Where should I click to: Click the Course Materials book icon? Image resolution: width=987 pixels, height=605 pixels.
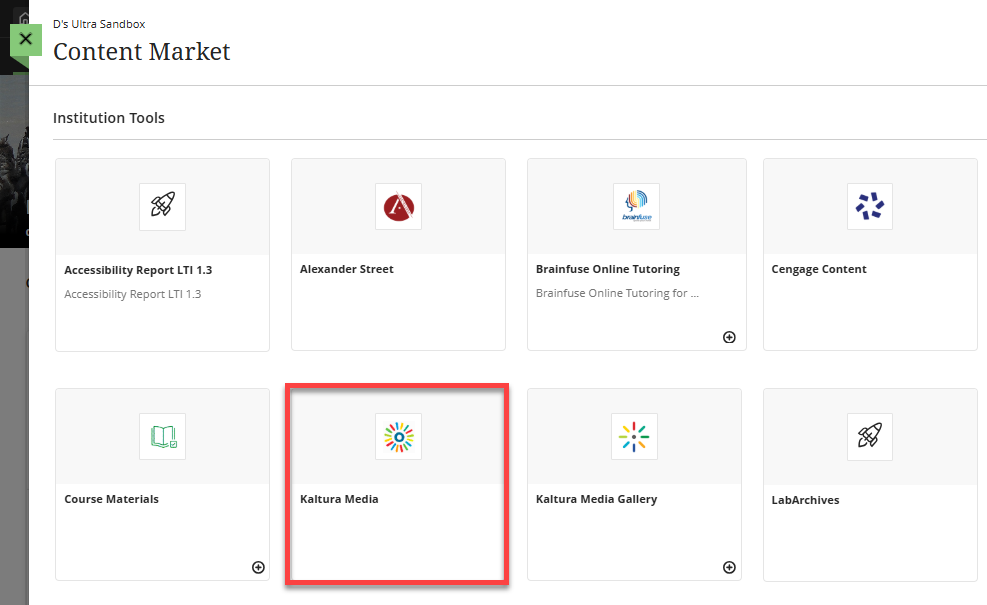162,436
